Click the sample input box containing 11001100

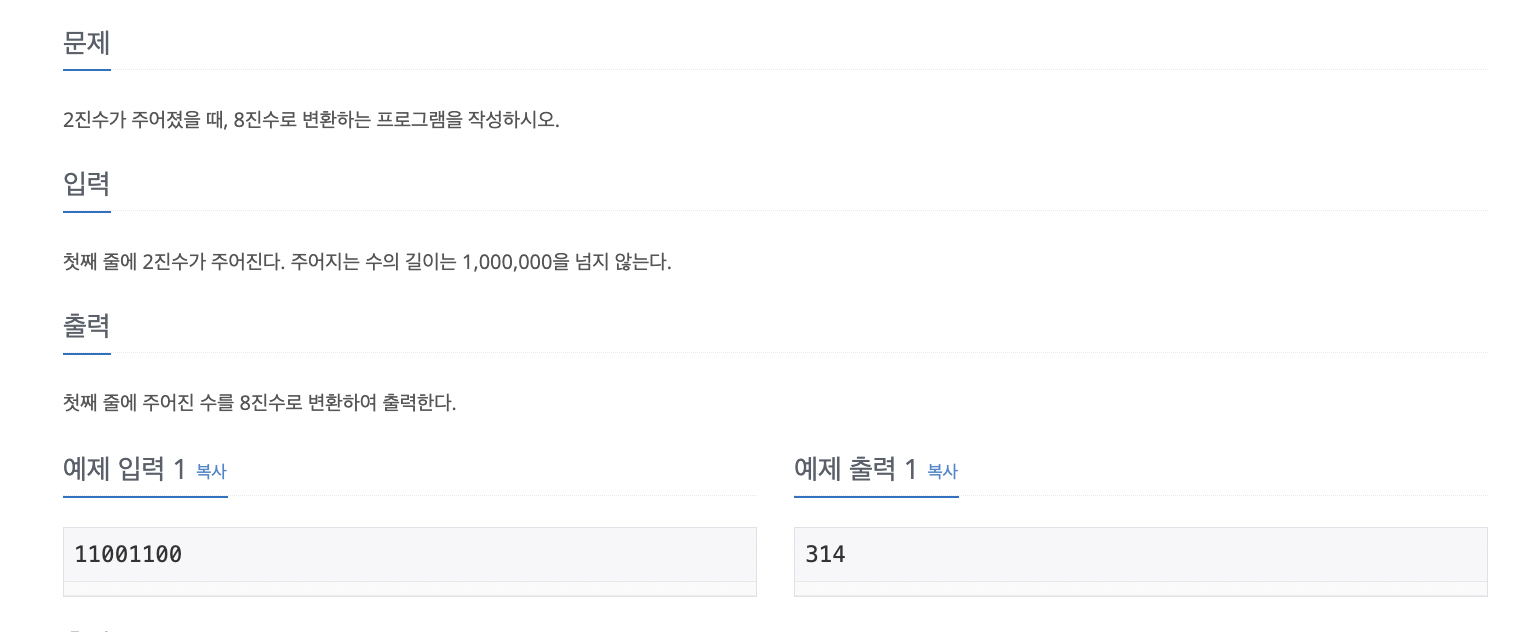[409, 554]
